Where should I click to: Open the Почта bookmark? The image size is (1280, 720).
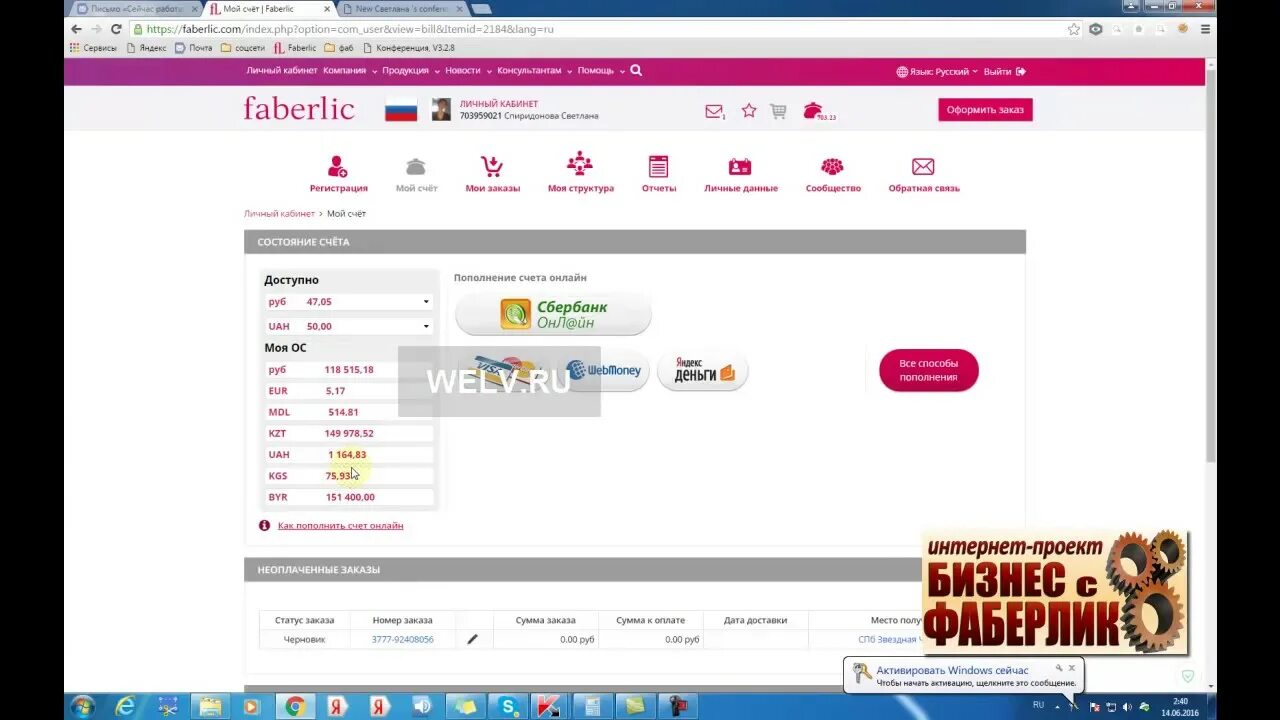point(194,48)
